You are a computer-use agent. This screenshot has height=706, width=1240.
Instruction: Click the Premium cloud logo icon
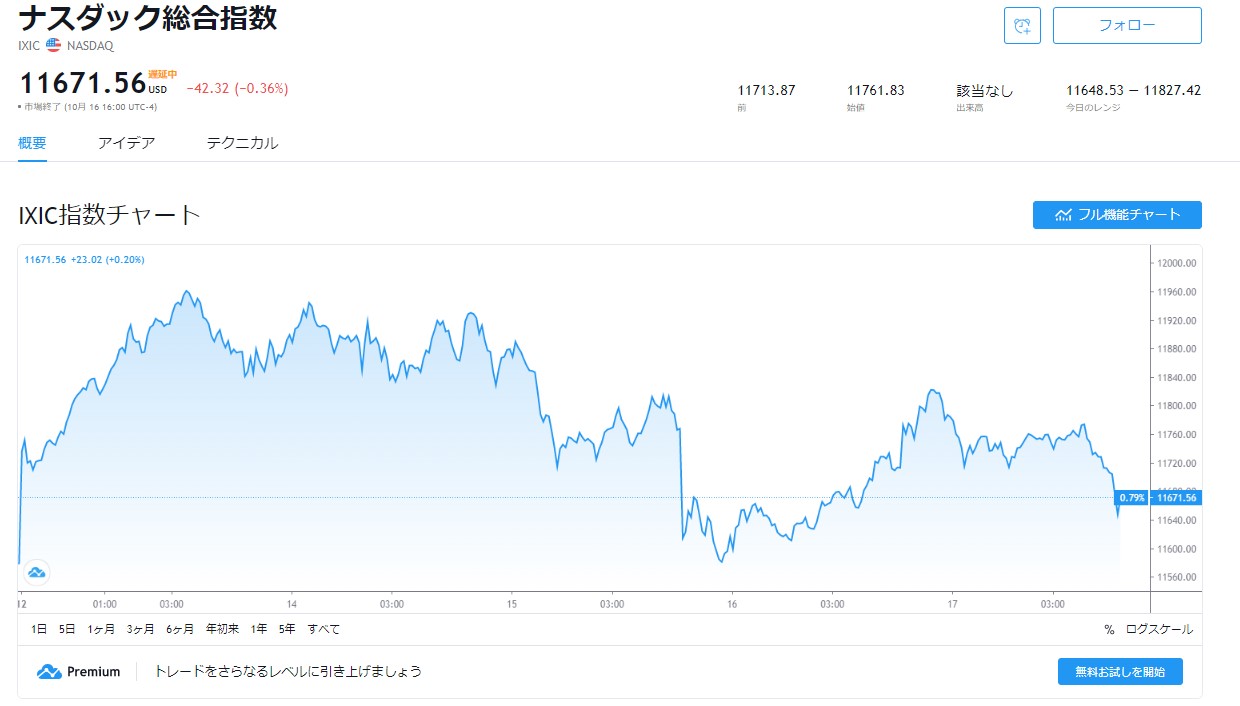(49, 672)
